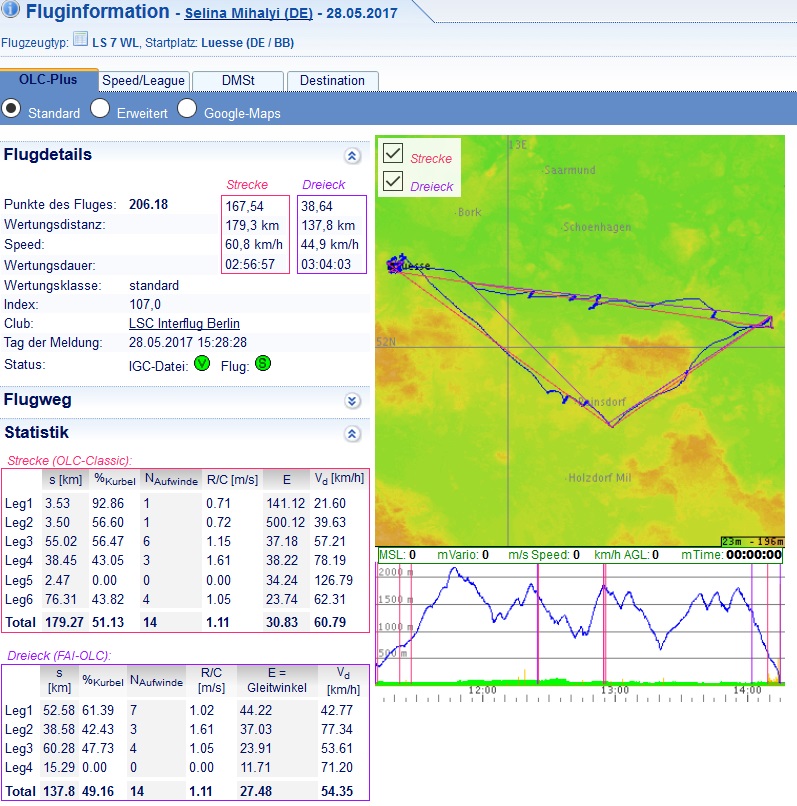Open the DMSt tab

[x=236, y=81]
